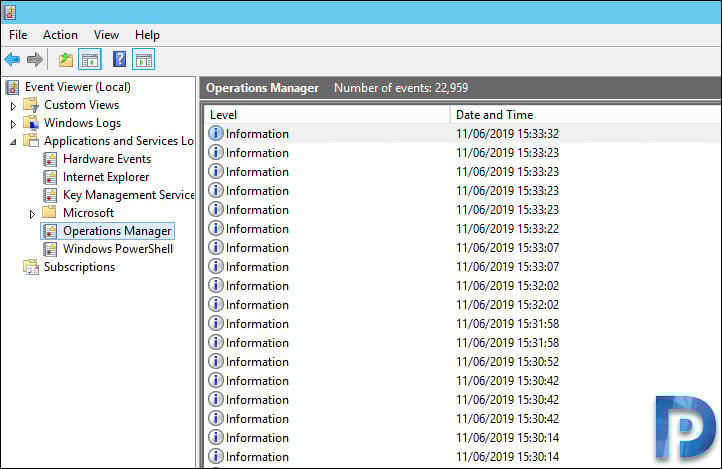The height and width of the screenshot is (469, 722).
Task: Select Applications and Services Logs label
Action: pos(118,141)
